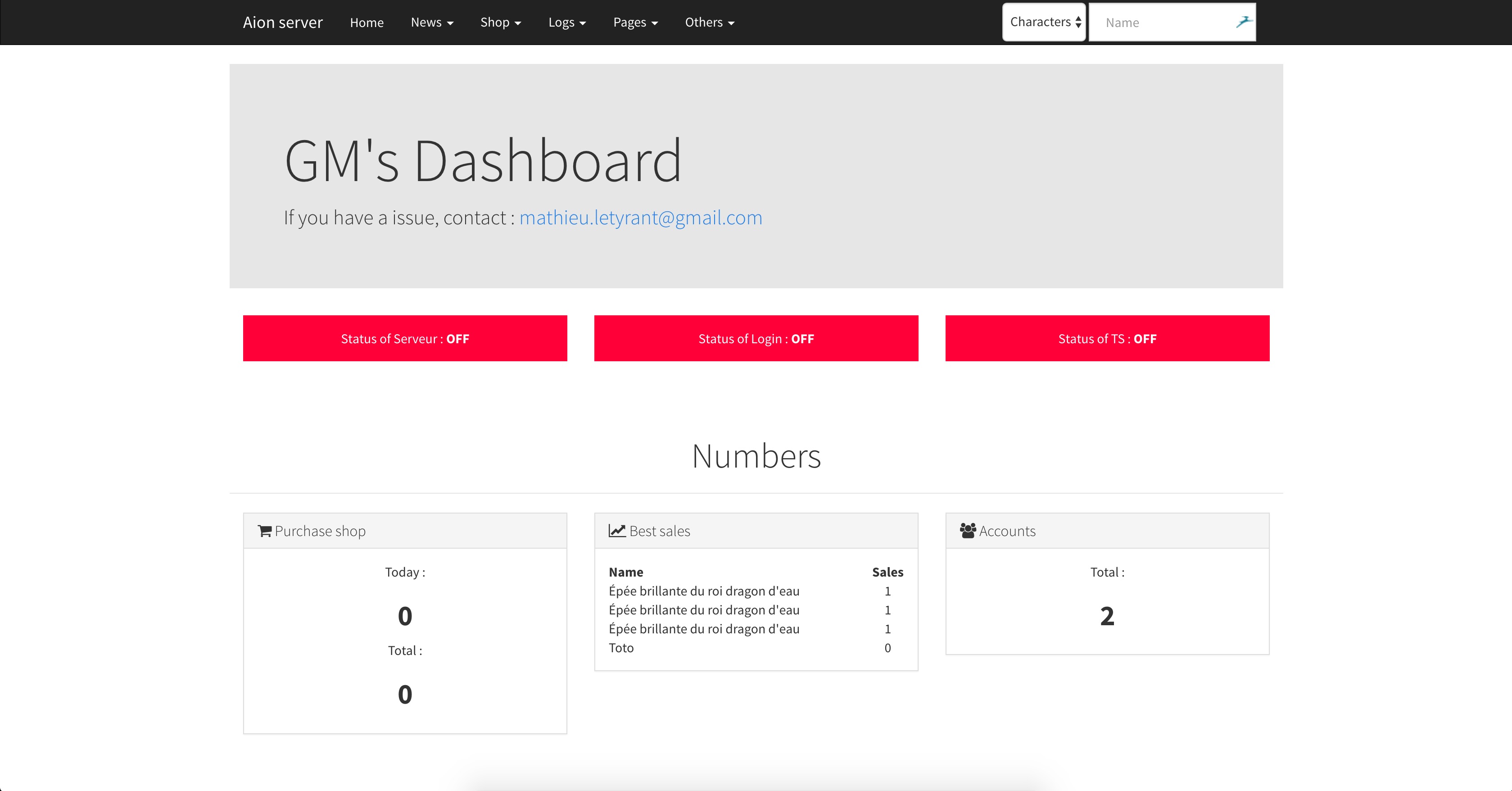Image resolution: width=1512 pixels, height=791 pixels.
Task: Click the Aion server brand link
Action: [283, 23]
